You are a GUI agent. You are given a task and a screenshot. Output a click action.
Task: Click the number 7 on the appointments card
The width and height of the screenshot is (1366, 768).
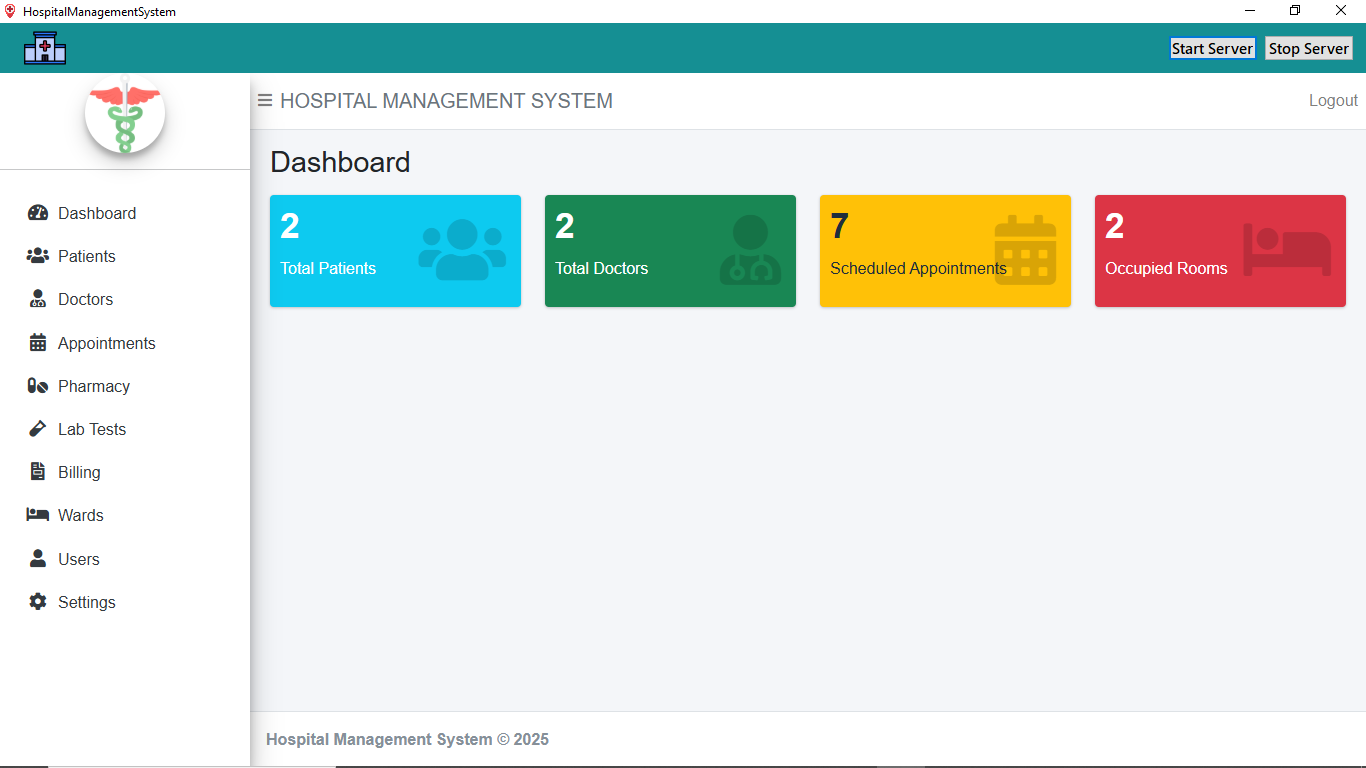[x=840, y=227]
